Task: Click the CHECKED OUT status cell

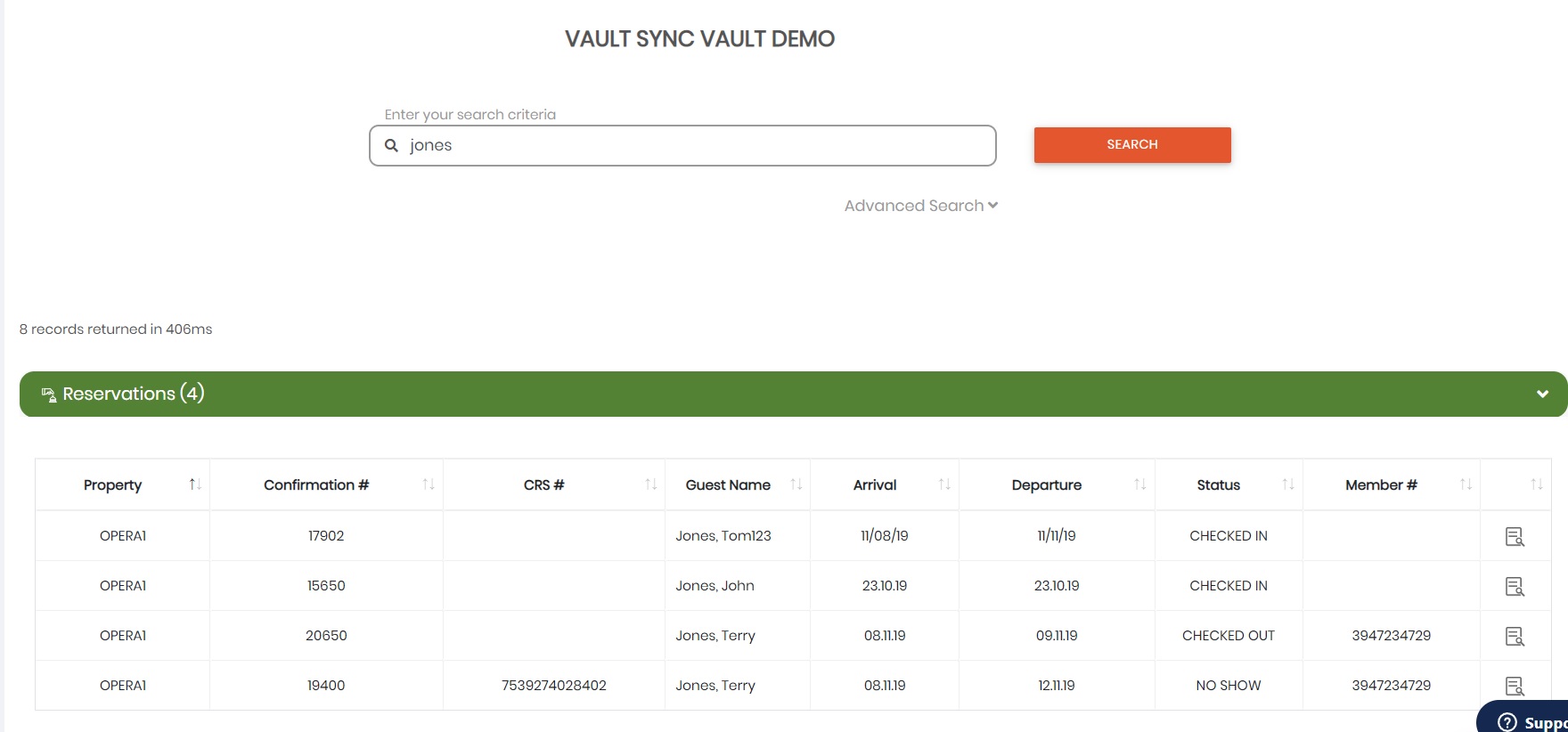Action: tap(1229, 636)
